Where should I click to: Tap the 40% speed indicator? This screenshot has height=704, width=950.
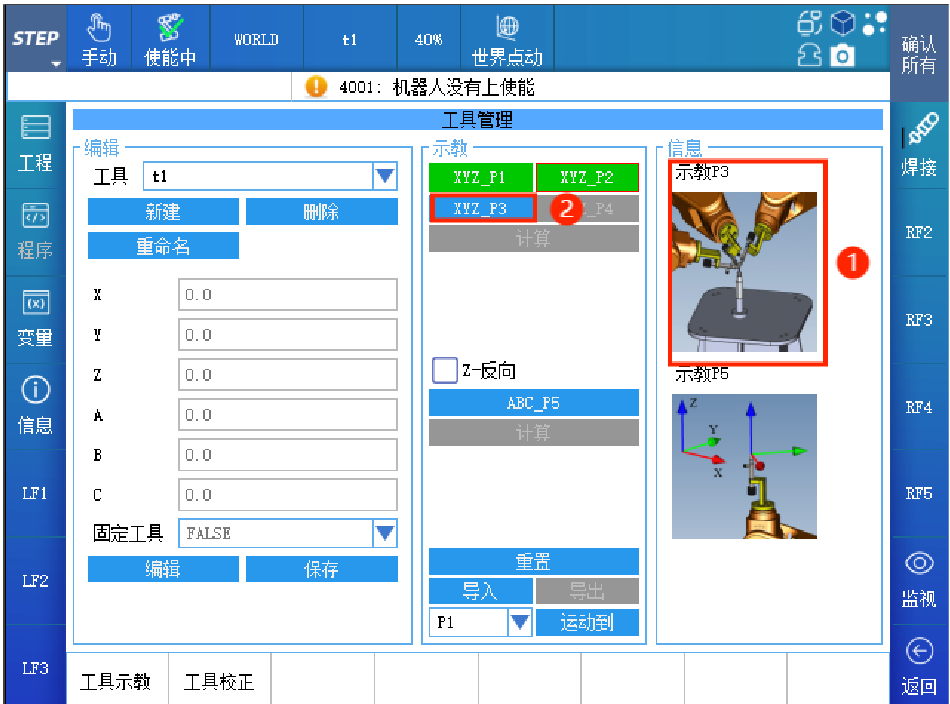(428, 40)
